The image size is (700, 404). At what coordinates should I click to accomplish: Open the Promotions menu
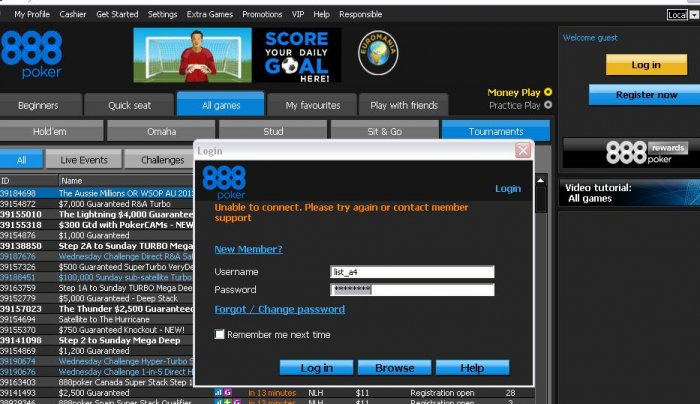coord(262,14)
